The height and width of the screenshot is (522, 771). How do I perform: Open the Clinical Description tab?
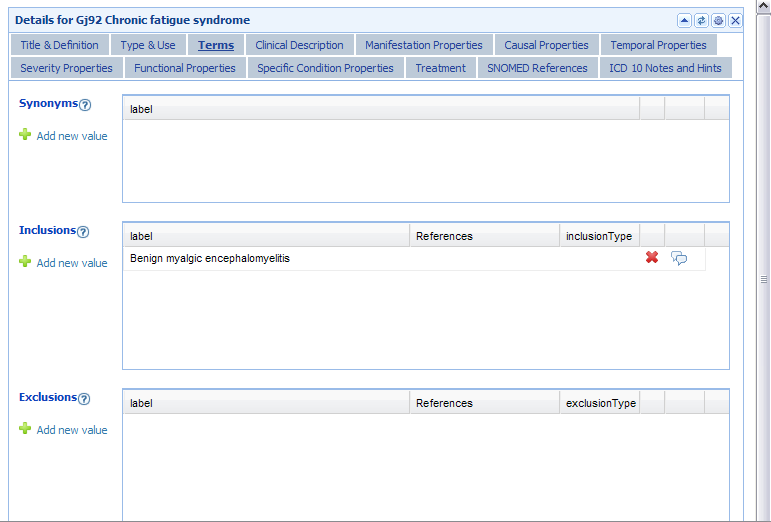(299, 45)
